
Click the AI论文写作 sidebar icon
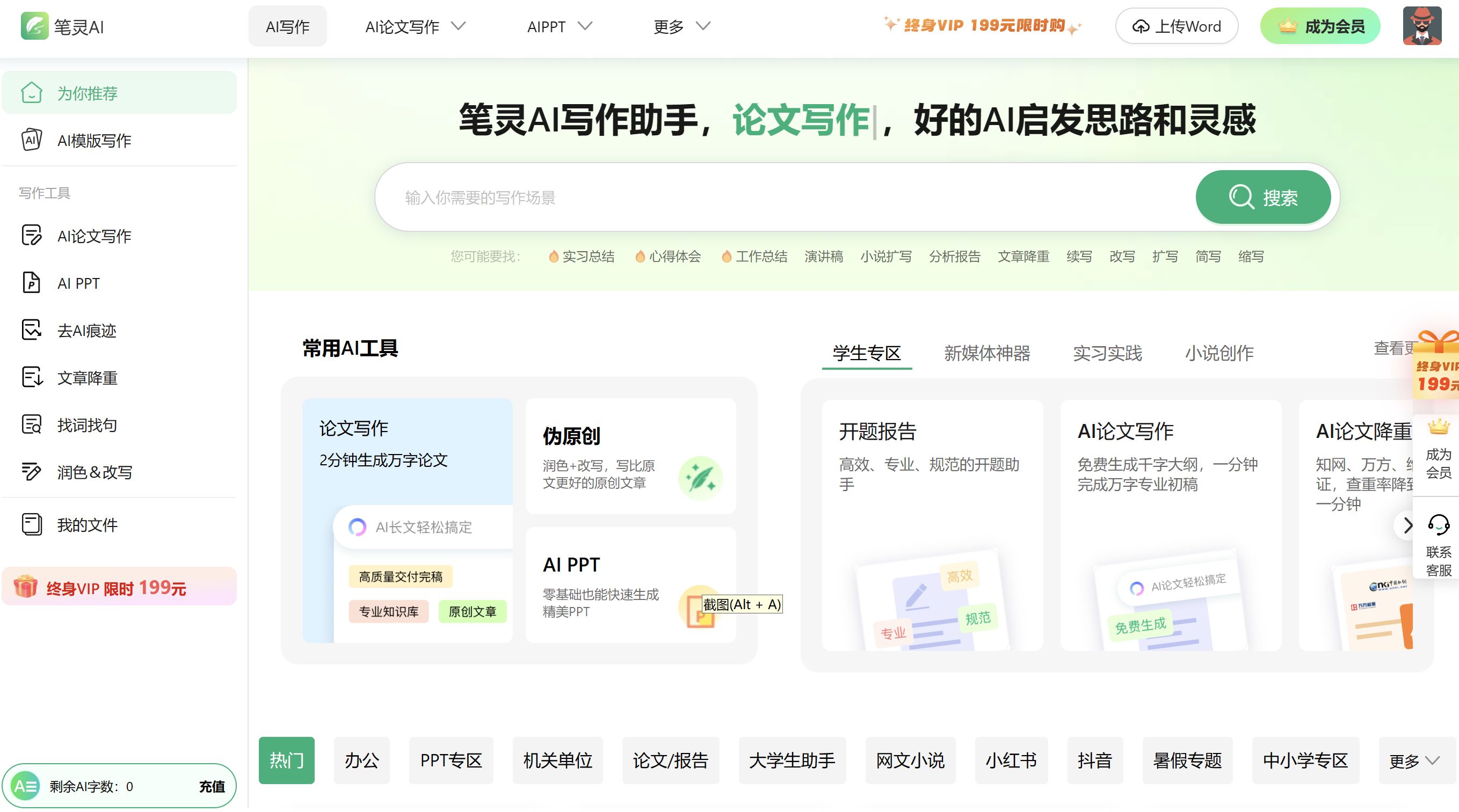pyautogui.click(x=32, y=235)
